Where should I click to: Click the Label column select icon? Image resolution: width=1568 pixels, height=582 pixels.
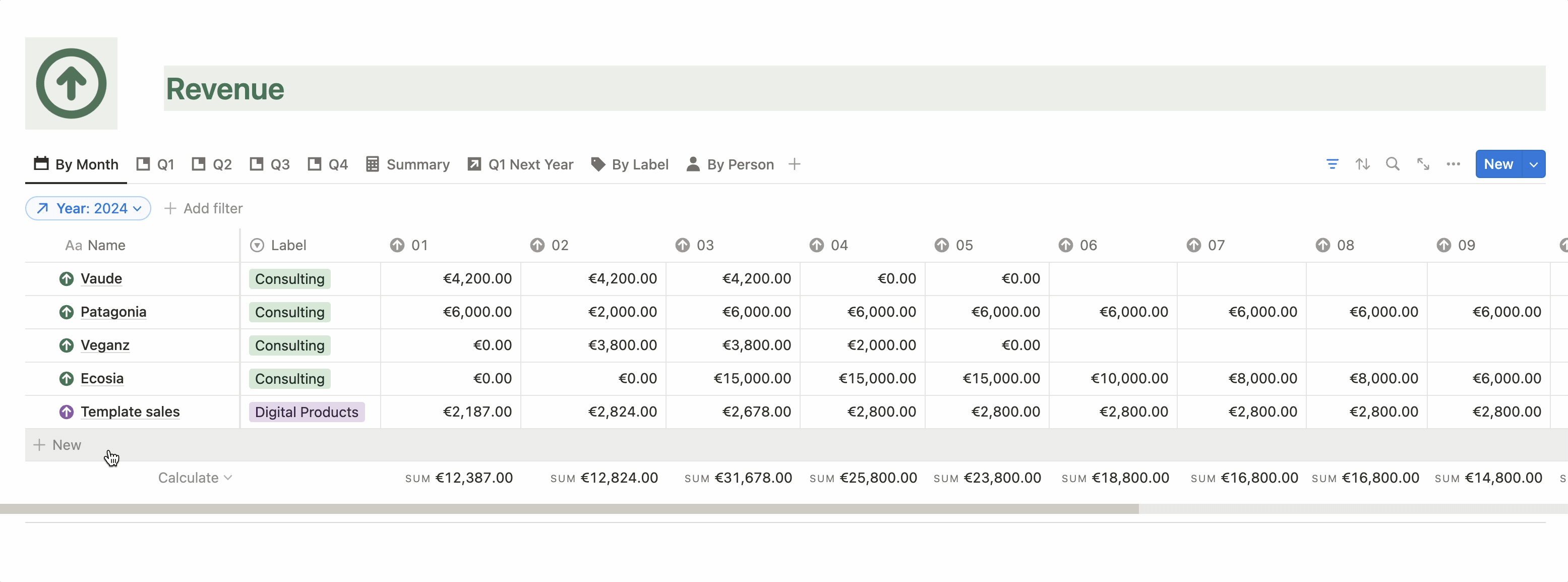[258, 245]
